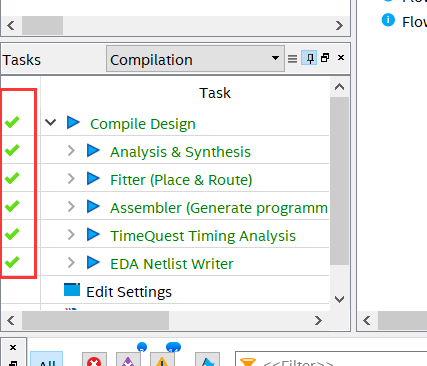Screen dimensions: 427x366
Task: Expand the TimeQuest Timing Analysis node
Action: [x=71, y=235]
